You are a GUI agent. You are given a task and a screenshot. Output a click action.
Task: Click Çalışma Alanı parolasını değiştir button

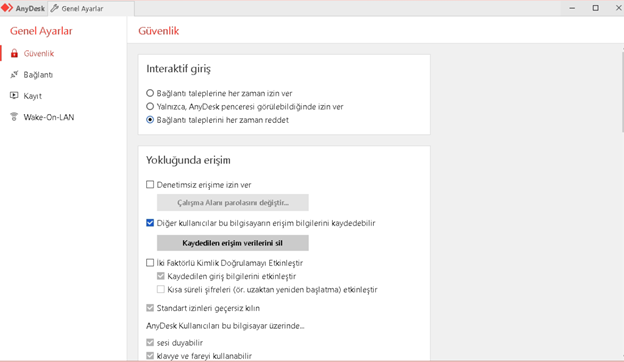coord(232,202)
